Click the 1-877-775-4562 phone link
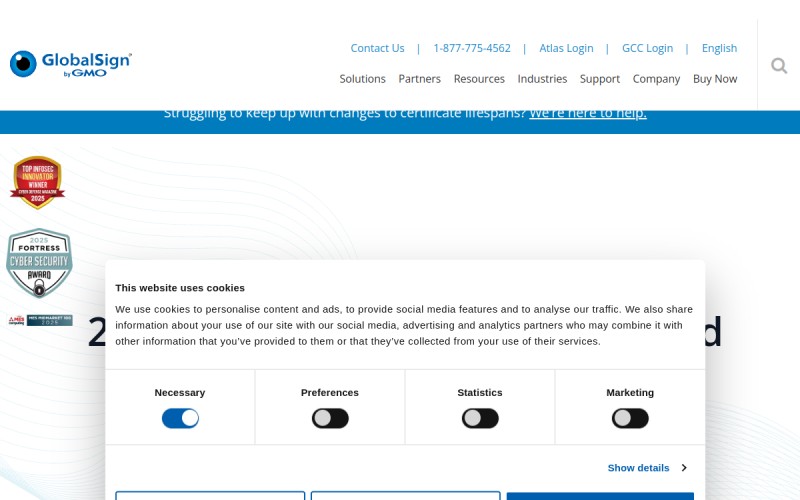The image size is (800, 500). pyautogui.click(x=472, y=48)
